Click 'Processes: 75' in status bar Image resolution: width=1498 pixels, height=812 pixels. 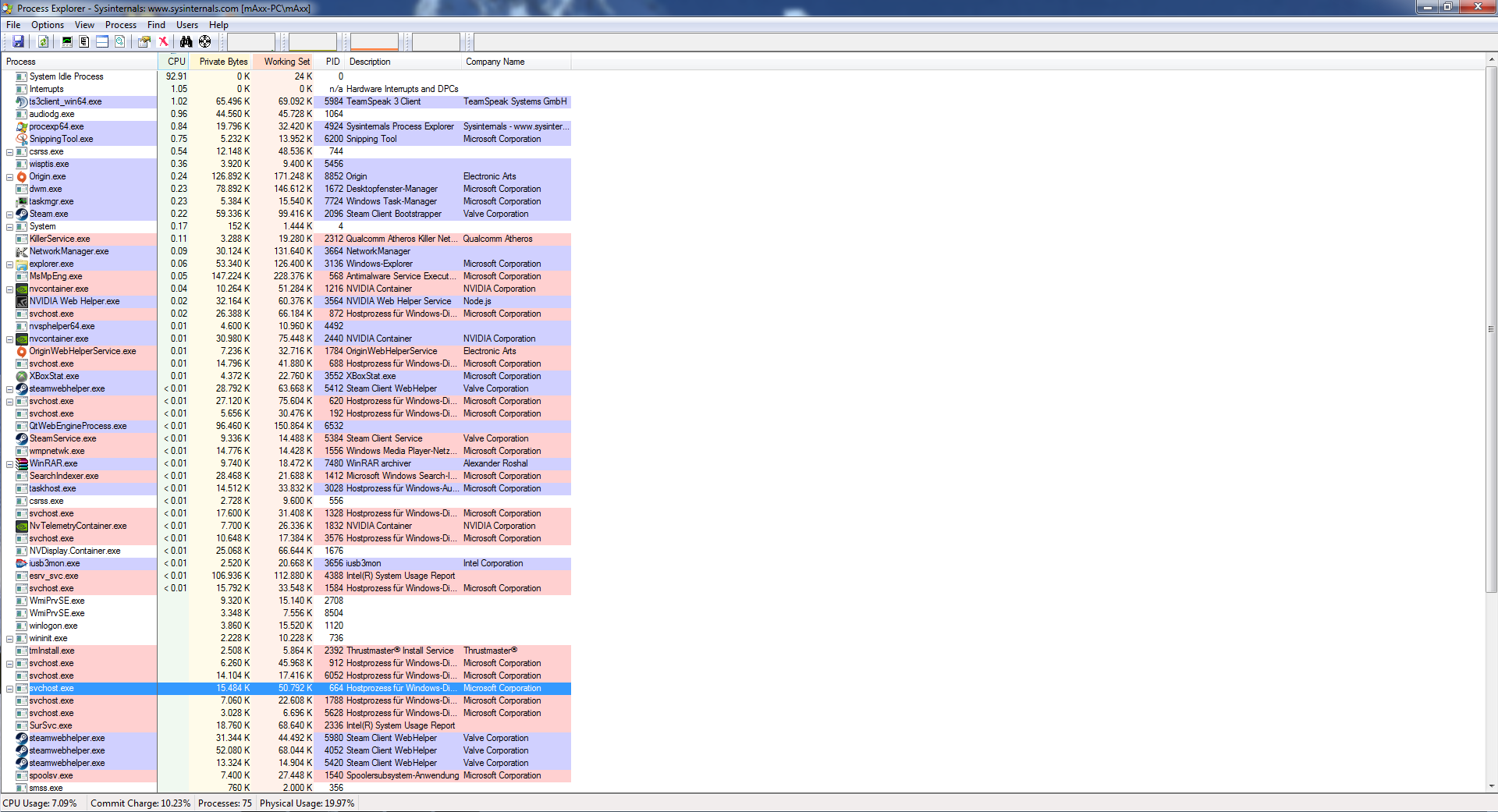225,803
